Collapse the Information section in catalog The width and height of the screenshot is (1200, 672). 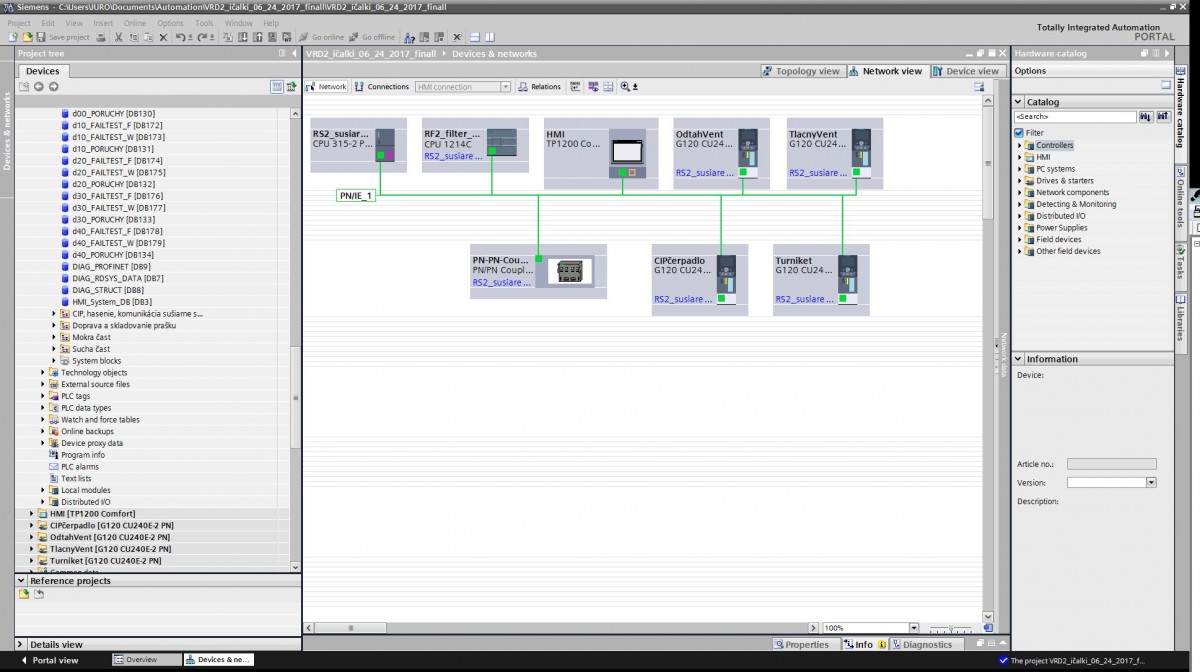pyautogui.click(x=1019, y=359)
